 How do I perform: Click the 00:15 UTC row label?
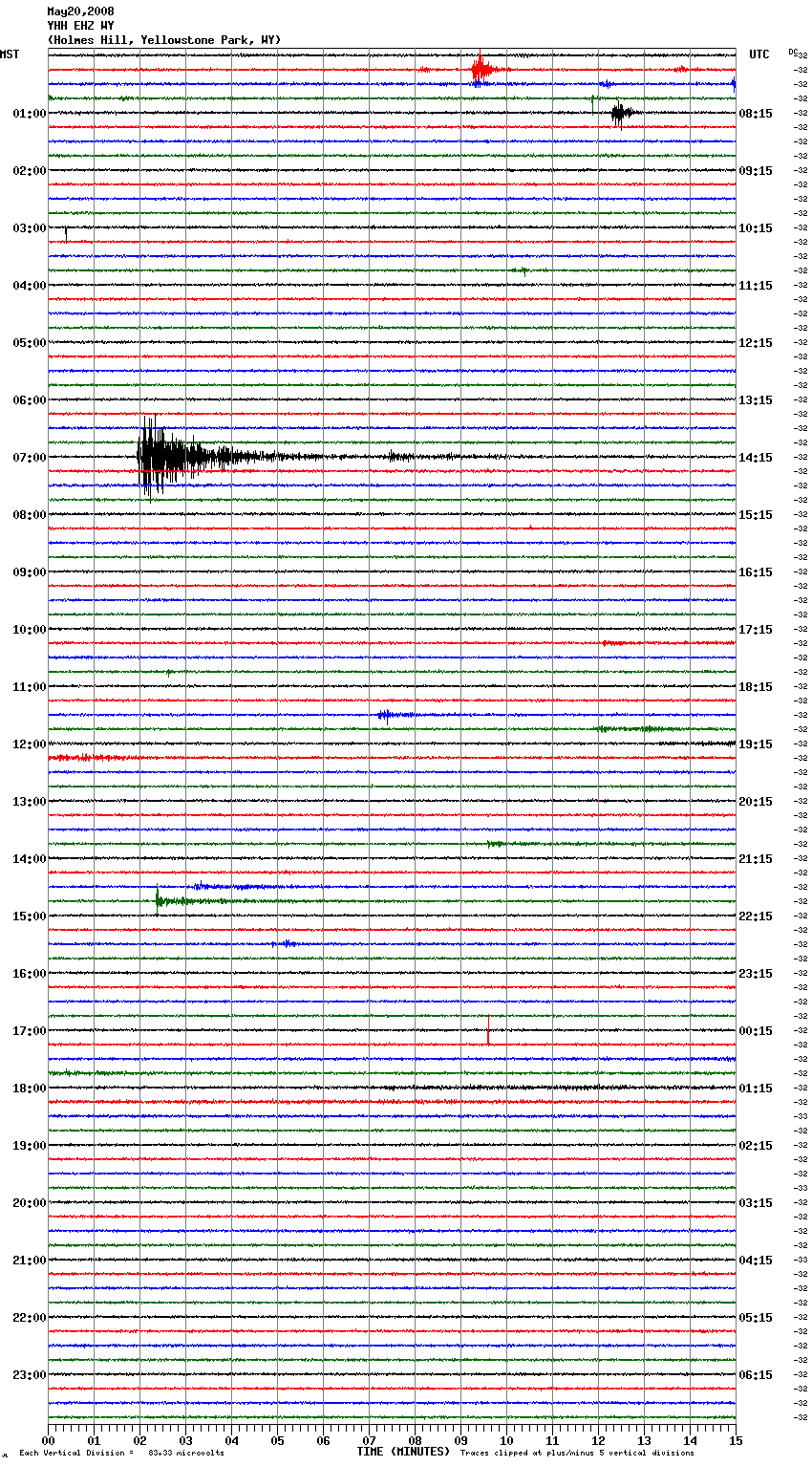(756, 1031)
